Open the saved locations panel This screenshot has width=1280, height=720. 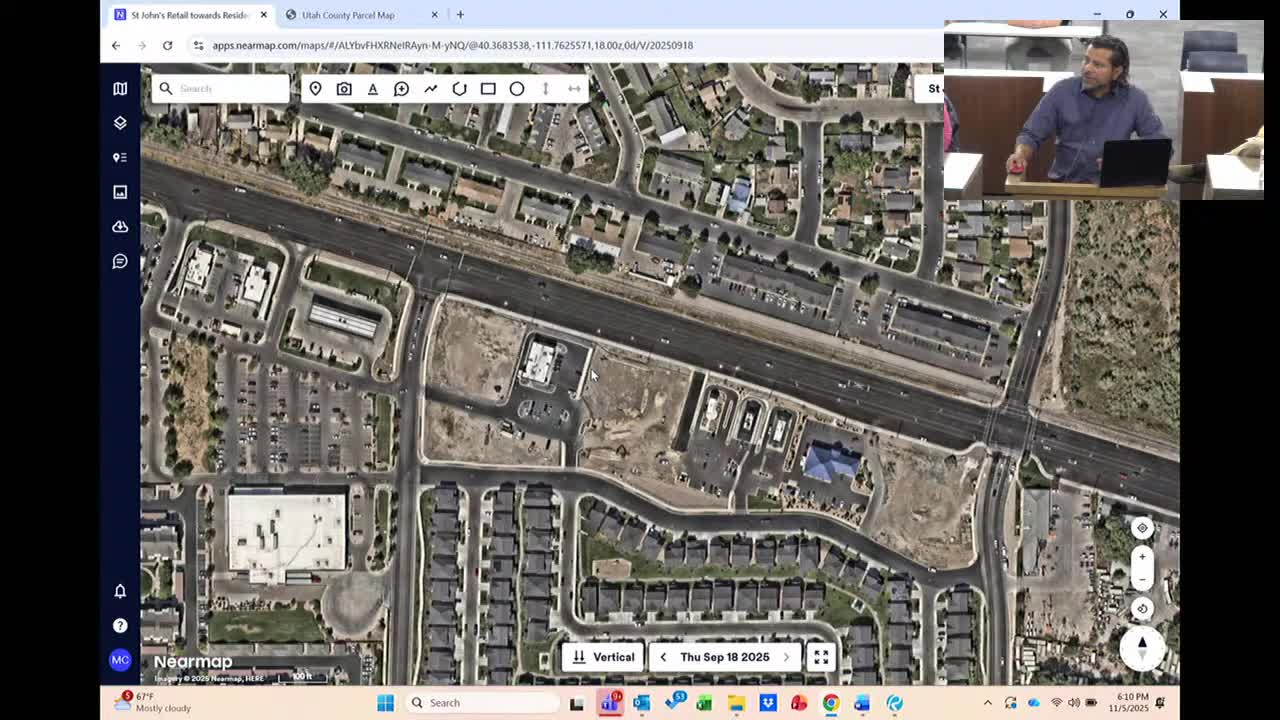[x=119, y=156]
